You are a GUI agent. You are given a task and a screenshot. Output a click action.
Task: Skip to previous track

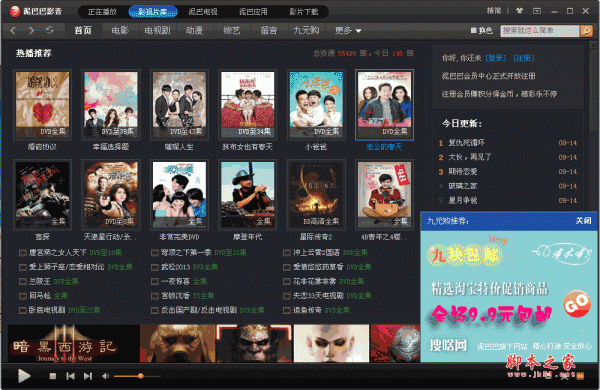70,376
